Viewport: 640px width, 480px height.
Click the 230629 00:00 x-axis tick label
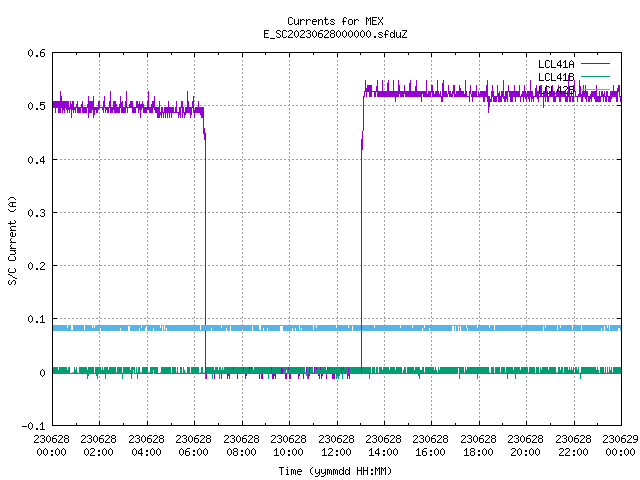tap(620, 445)
